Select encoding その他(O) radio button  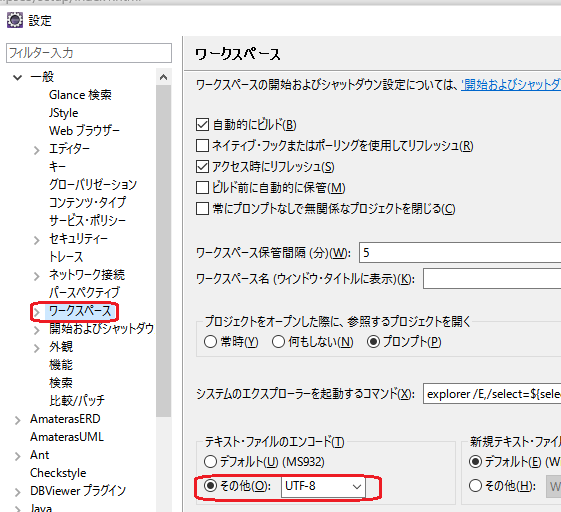210,486
